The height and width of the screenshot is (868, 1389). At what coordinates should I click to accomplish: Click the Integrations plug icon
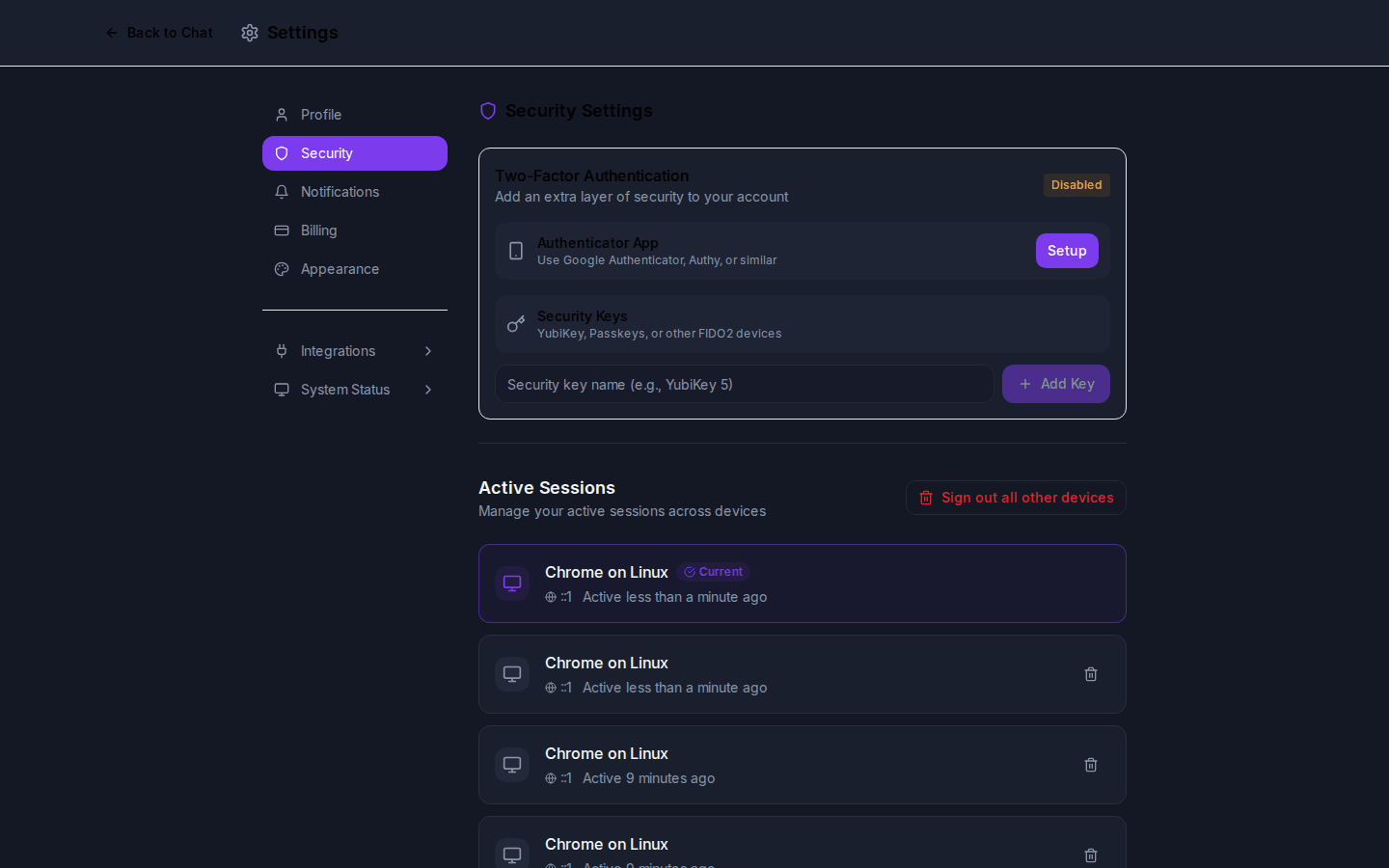tap(282, 351)
